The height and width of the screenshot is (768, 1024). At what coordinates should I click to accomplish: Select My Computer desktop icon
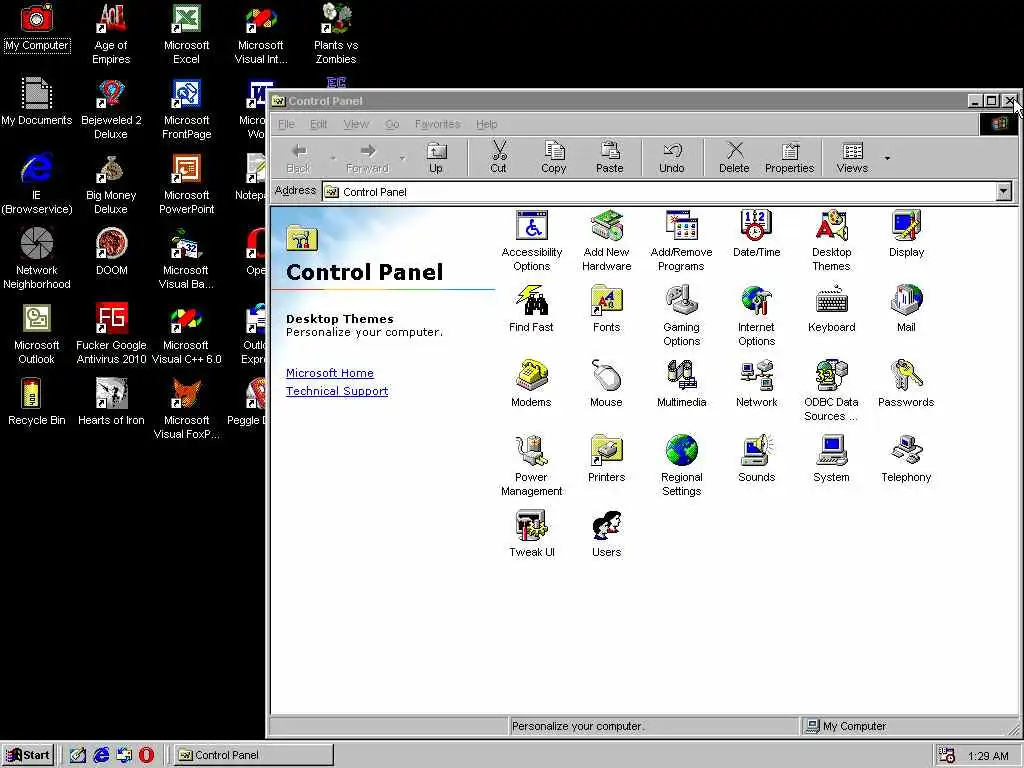click(37, 27)
